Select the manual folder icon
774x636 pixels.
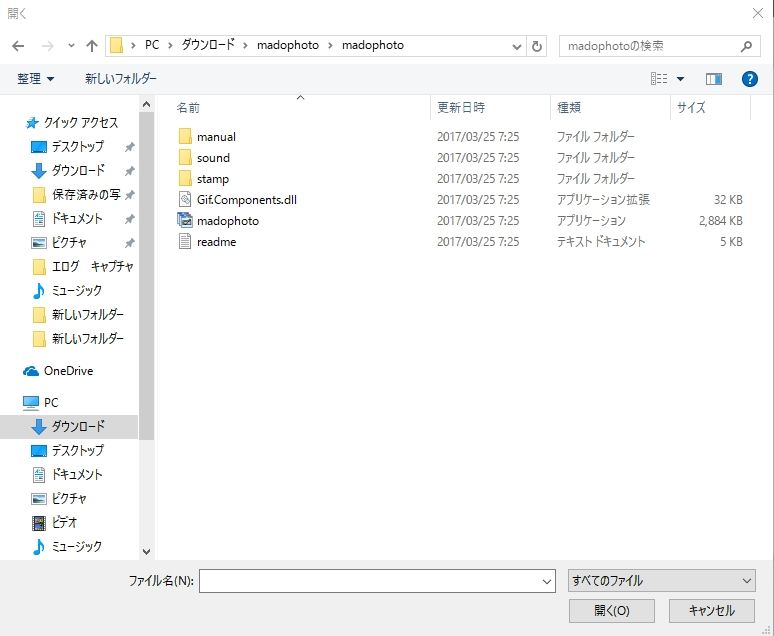tap(185, 136)
